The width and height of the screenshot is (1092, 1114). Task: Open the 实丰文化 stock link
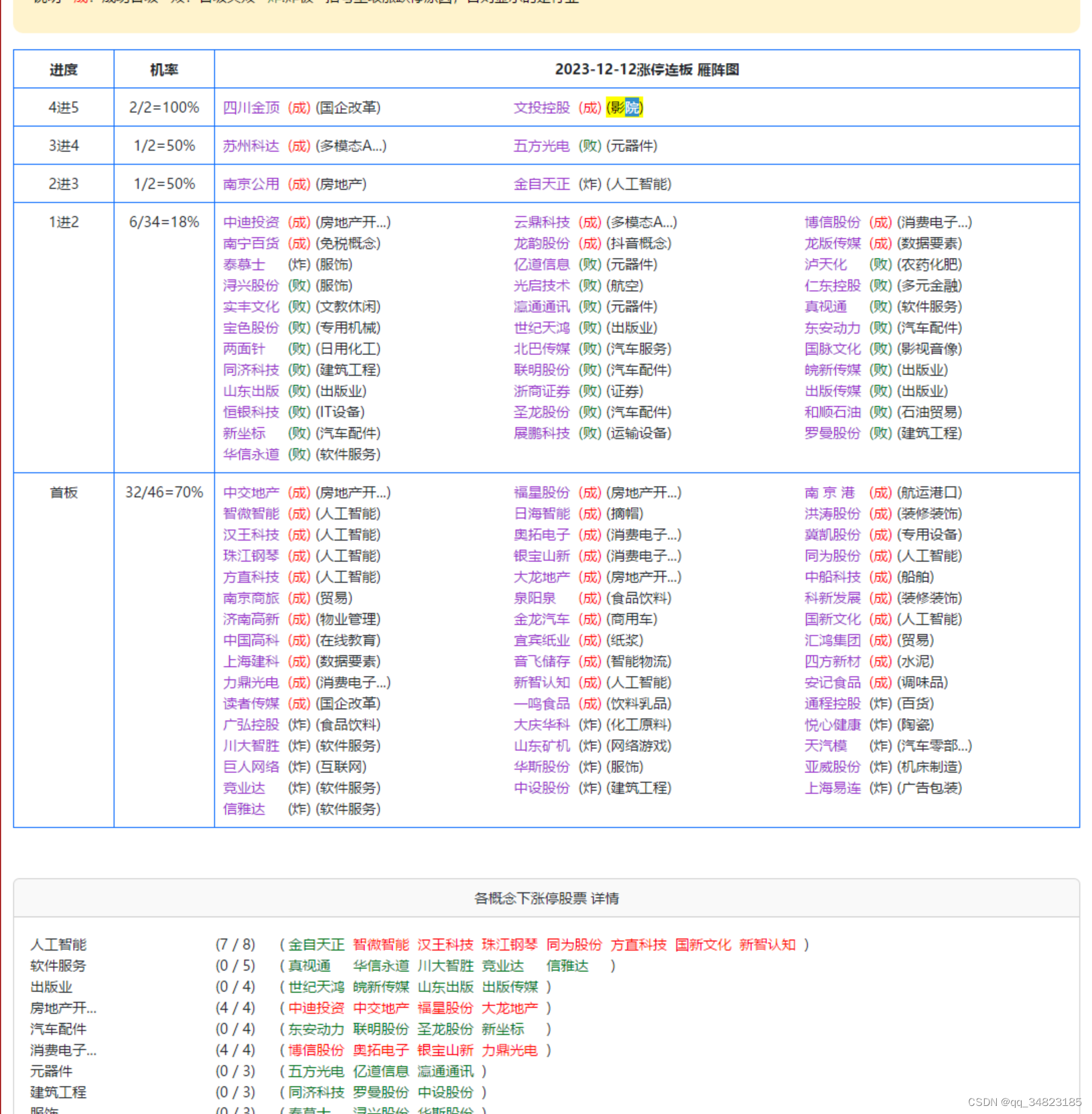251,307
